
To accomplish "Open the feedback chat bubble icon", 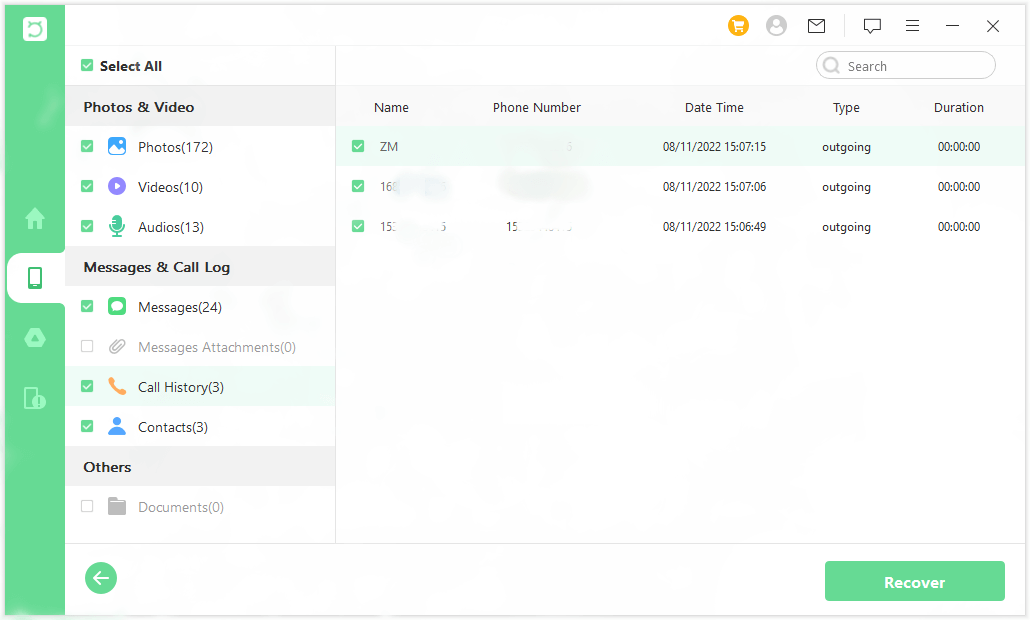I will click(872, 26).
